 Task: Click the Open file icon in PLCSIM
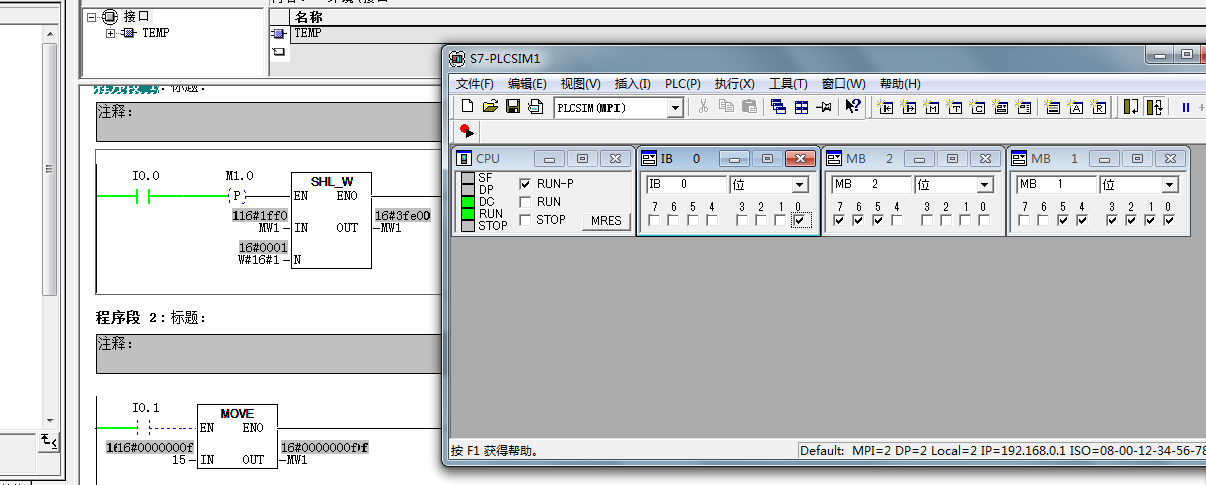point(490,107)
